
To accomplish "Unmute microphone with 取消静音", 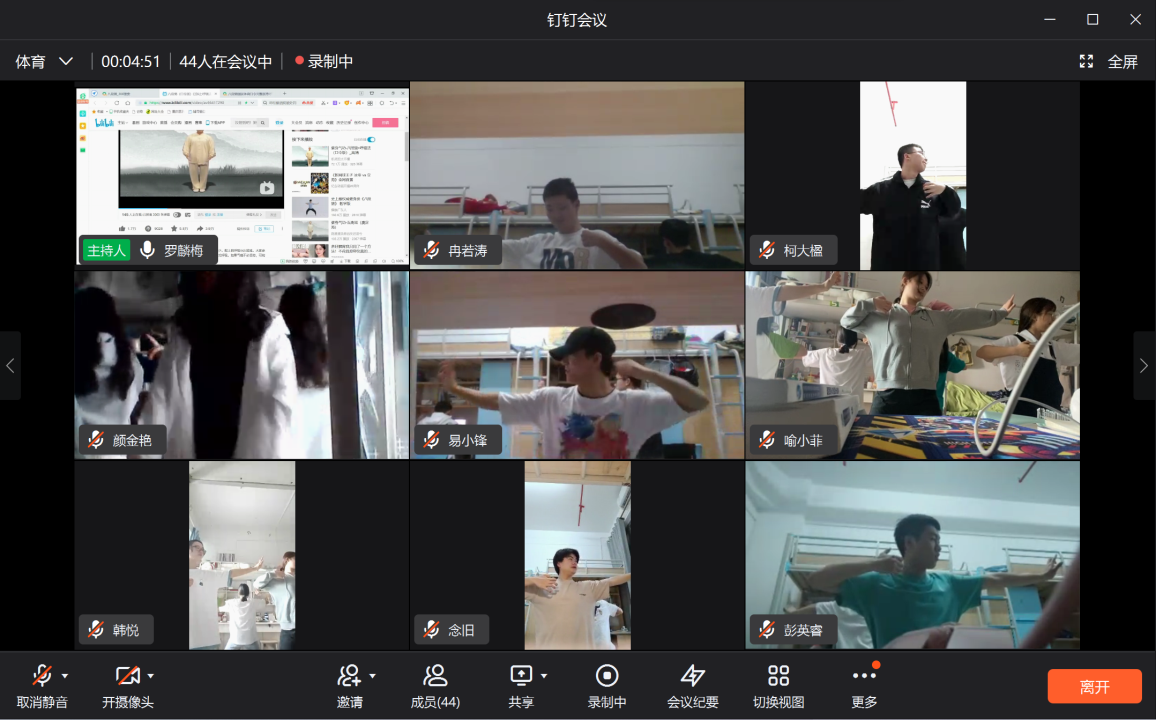I will click(x=42, y=676).
